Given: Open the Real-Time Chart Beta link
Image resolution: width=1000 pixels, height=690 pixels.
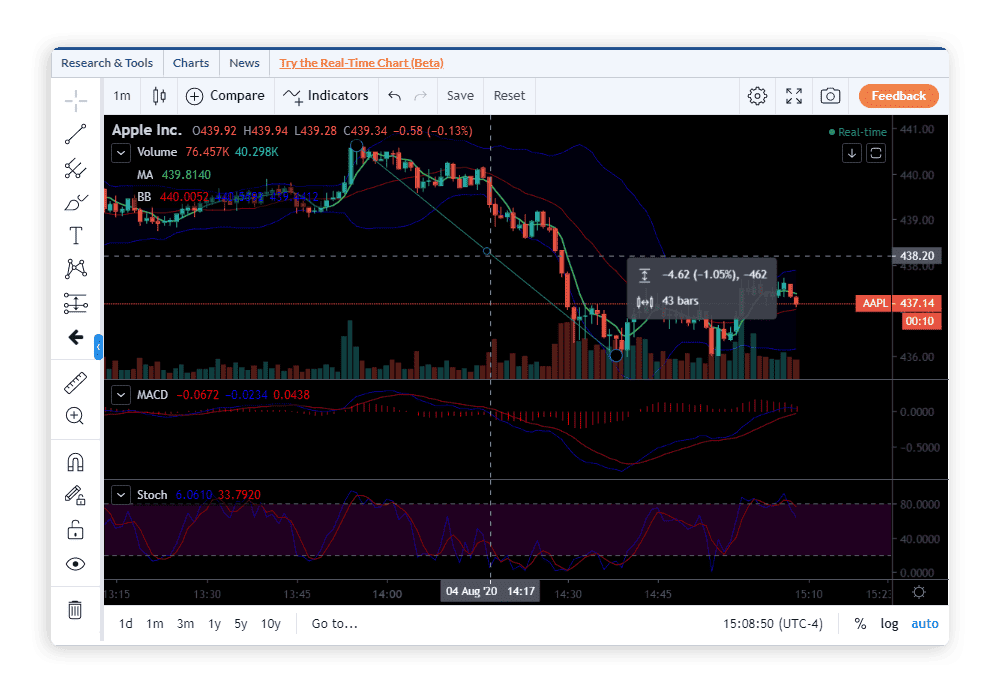Looking at the screenshot, I should 360,62.
